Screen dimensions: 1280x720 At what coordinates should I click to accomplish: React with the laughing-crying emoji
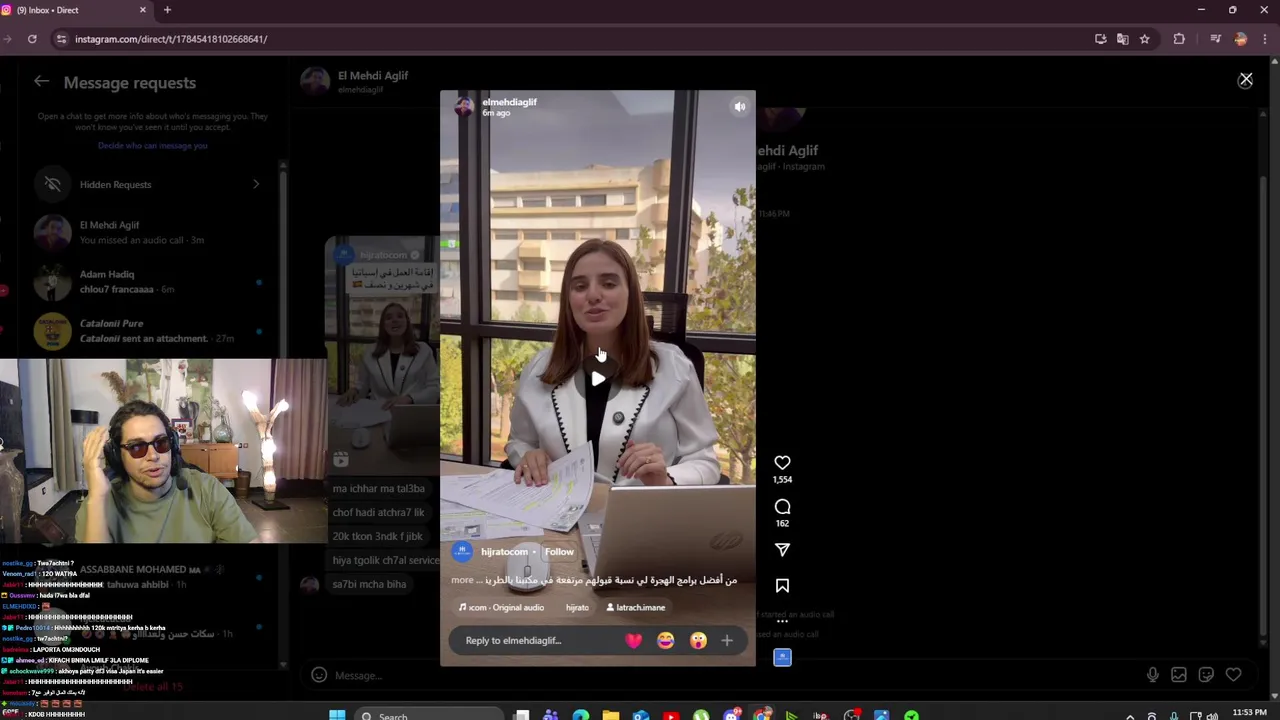point(666,640)
